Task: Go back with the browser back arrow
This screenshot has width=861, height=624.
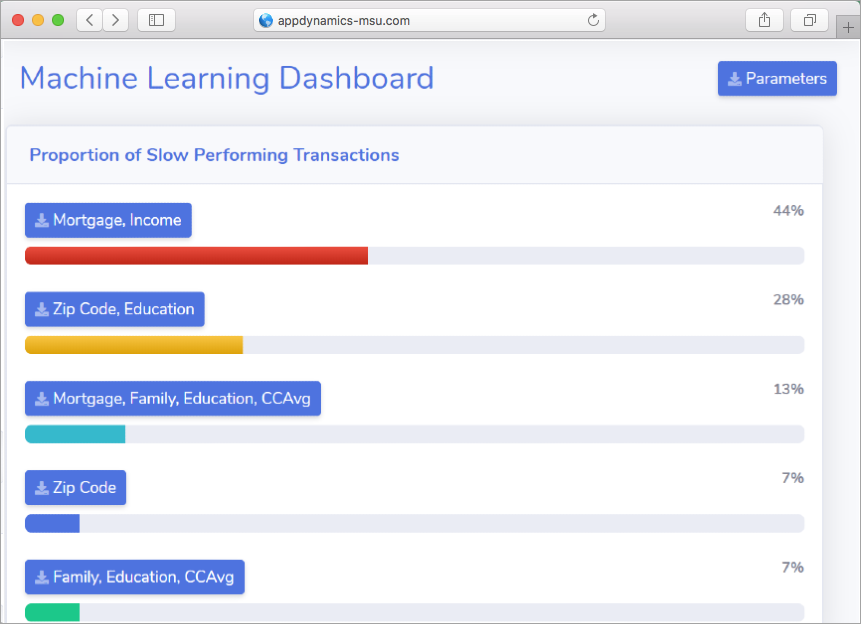Action: click(90, 20)
